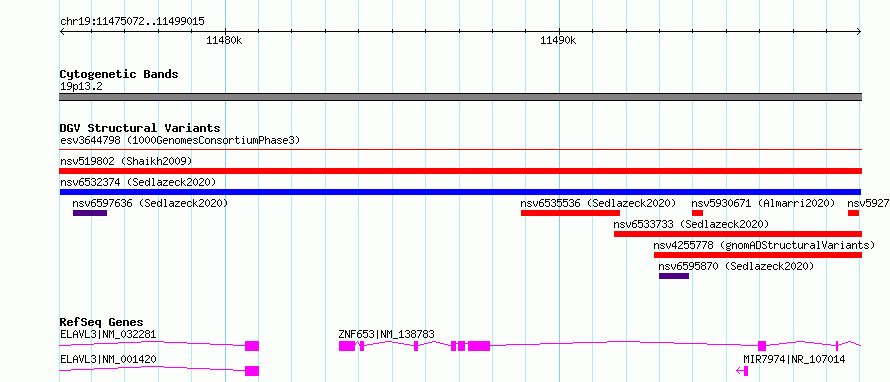Open the nsv5930671 (Almarri2020) variant label
Screen dimensions: 890x382
763,203
